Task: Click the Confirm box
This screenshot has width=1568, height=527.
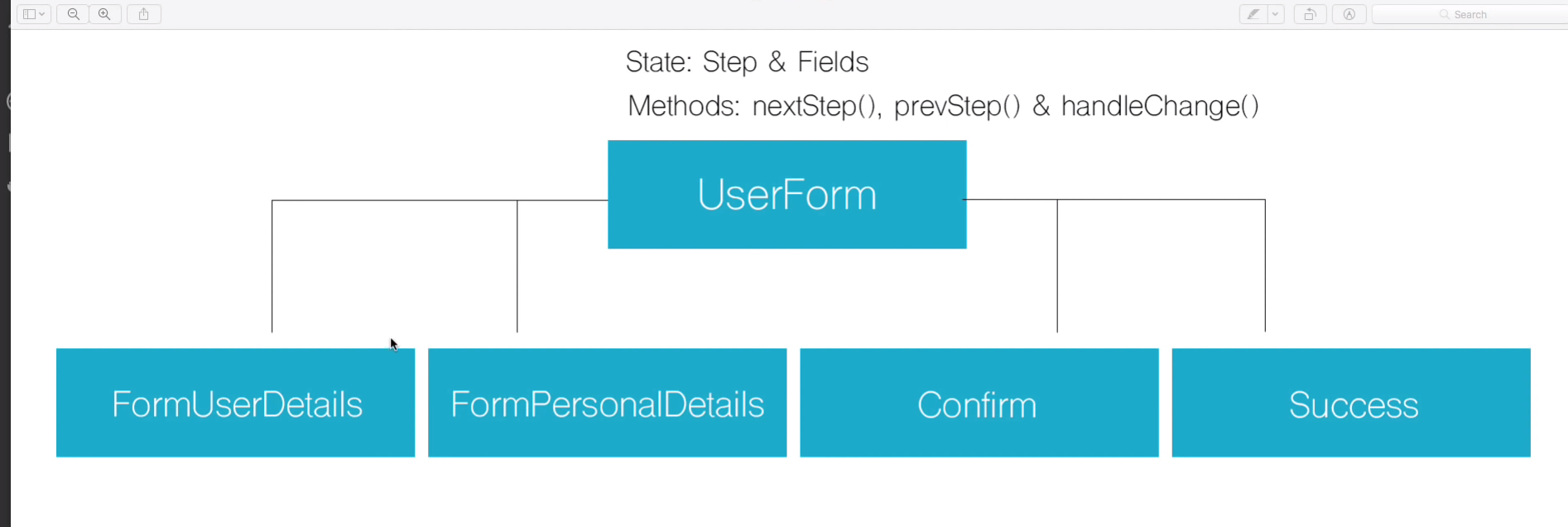Action: click(979, 404)
